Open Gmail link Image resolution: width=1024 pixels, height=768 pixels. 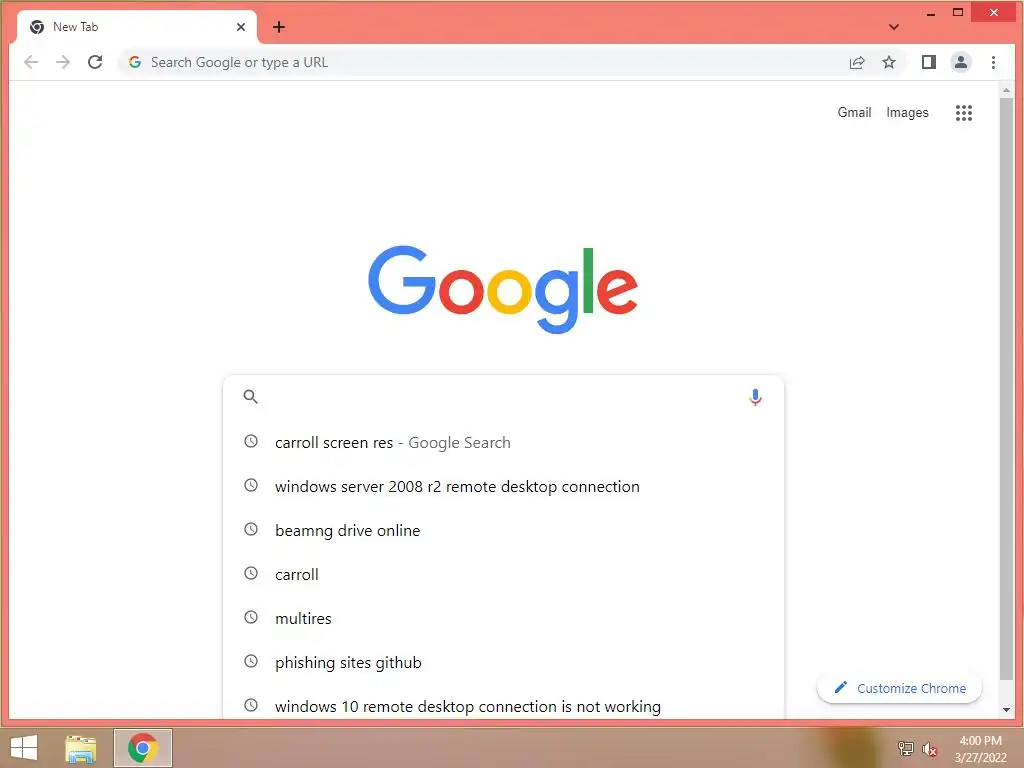tap(854, 112)
